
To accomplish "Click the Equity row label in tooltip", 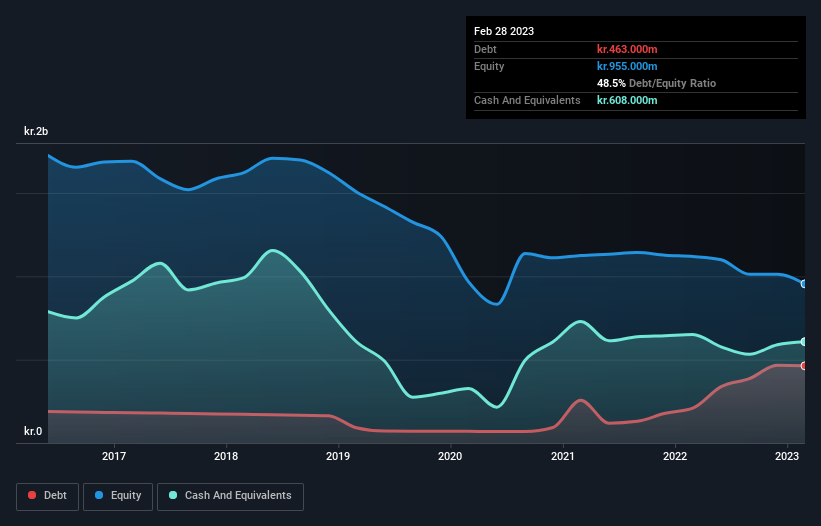I will pyautogui.click(x=489, y=66).
